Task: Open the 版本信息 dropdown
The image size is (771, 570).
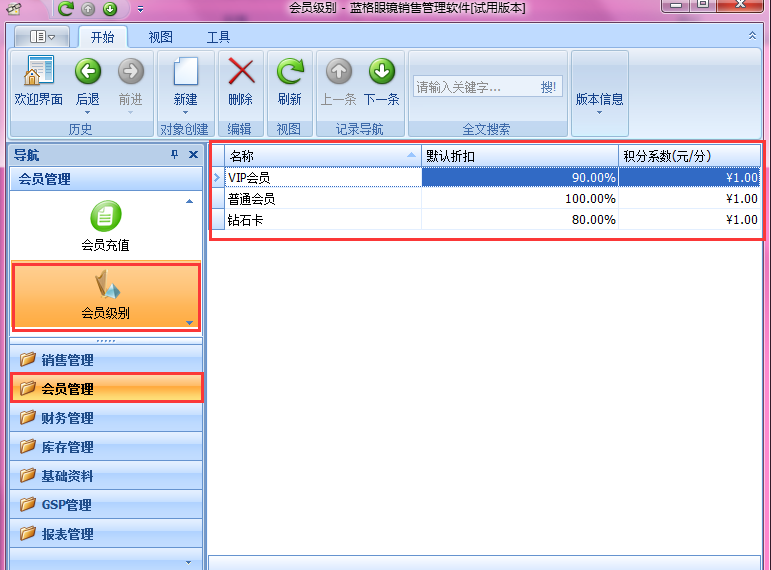Action: (x=599, y=93)
